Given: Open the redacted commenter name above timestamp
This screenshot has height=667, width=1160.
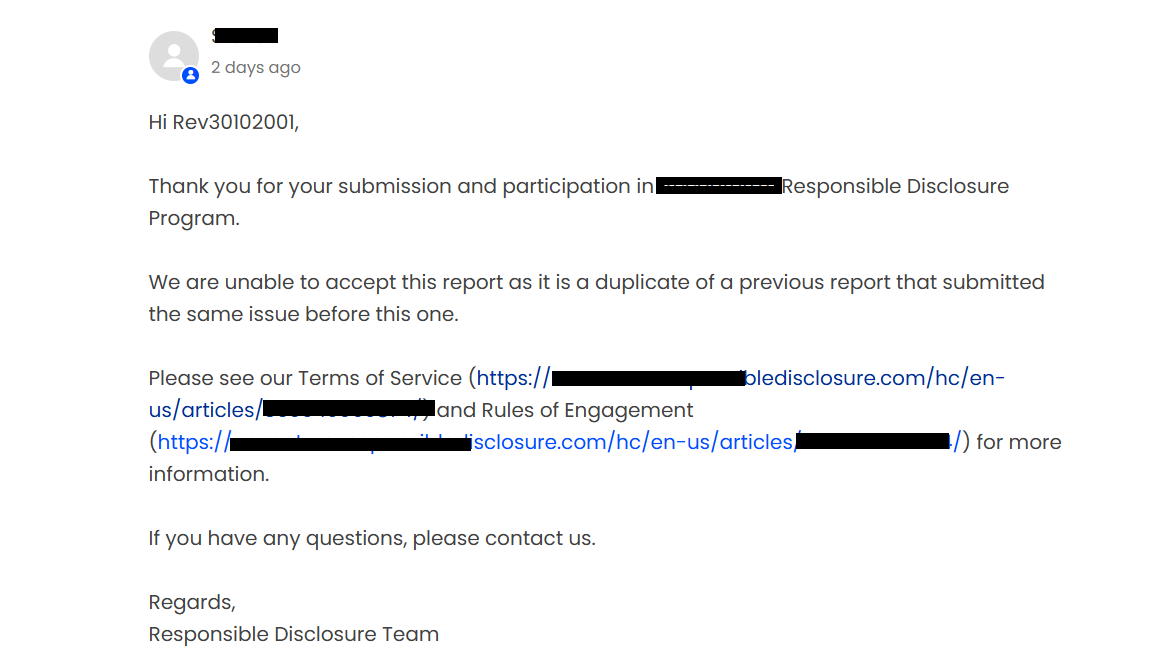Looking at the screenshot, I should tap(245, 35).
